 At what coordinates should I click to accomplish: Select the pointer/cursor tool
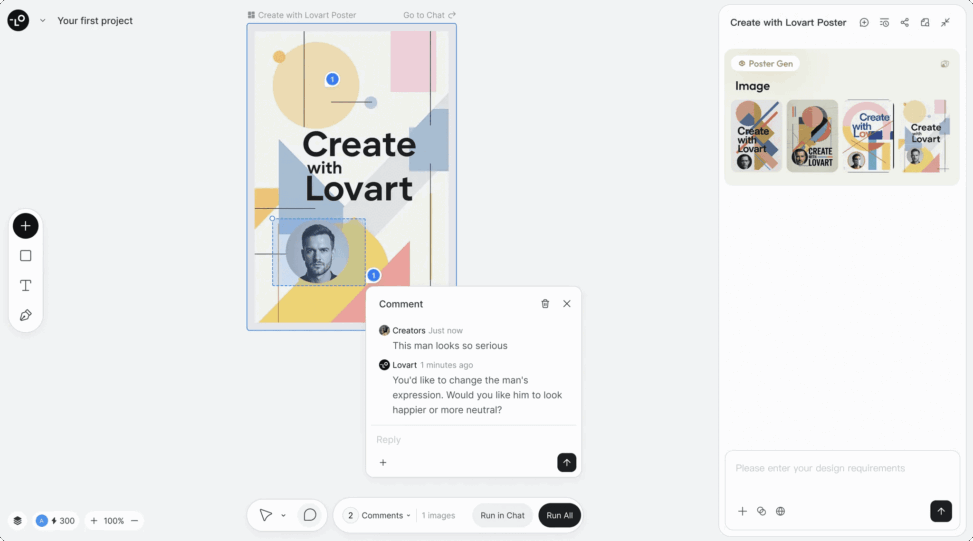pos(266,515)
